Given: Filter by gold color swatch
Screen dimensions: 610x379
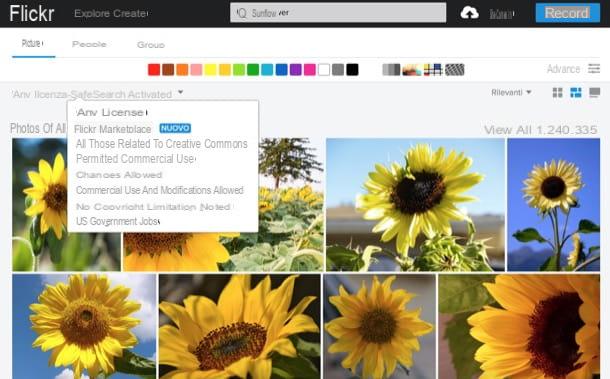Looking at the screenshot, I should [x=225, y=70].
